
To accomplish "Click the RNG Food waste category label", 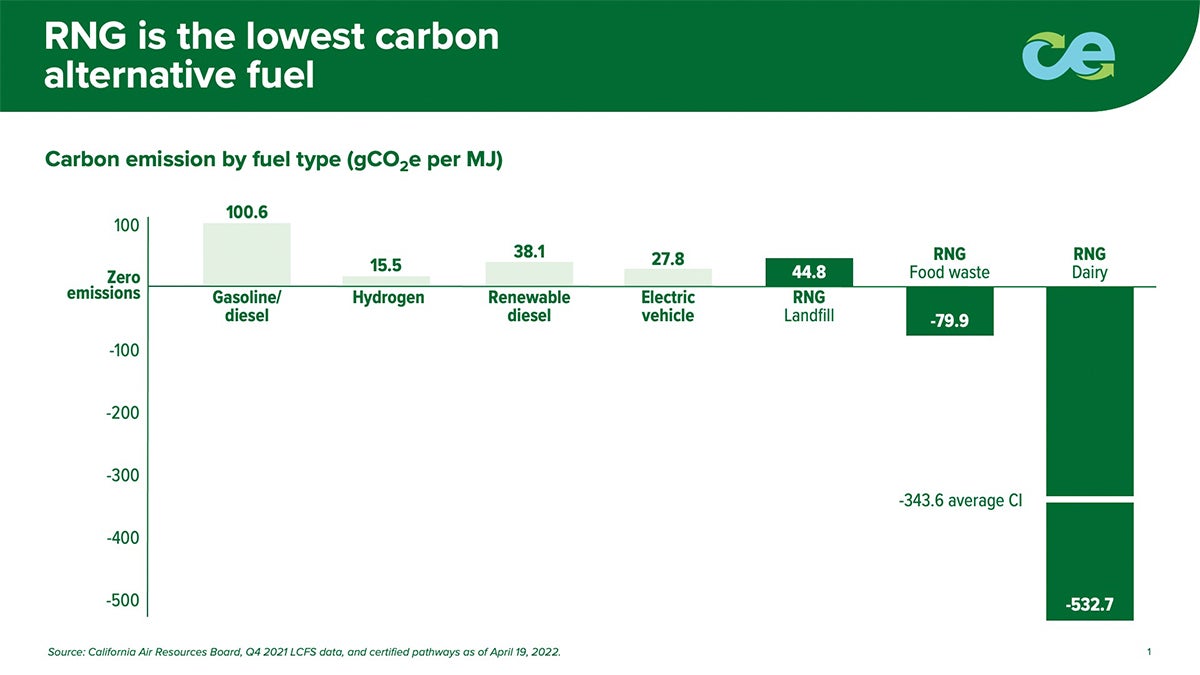I will coord(949,263).
